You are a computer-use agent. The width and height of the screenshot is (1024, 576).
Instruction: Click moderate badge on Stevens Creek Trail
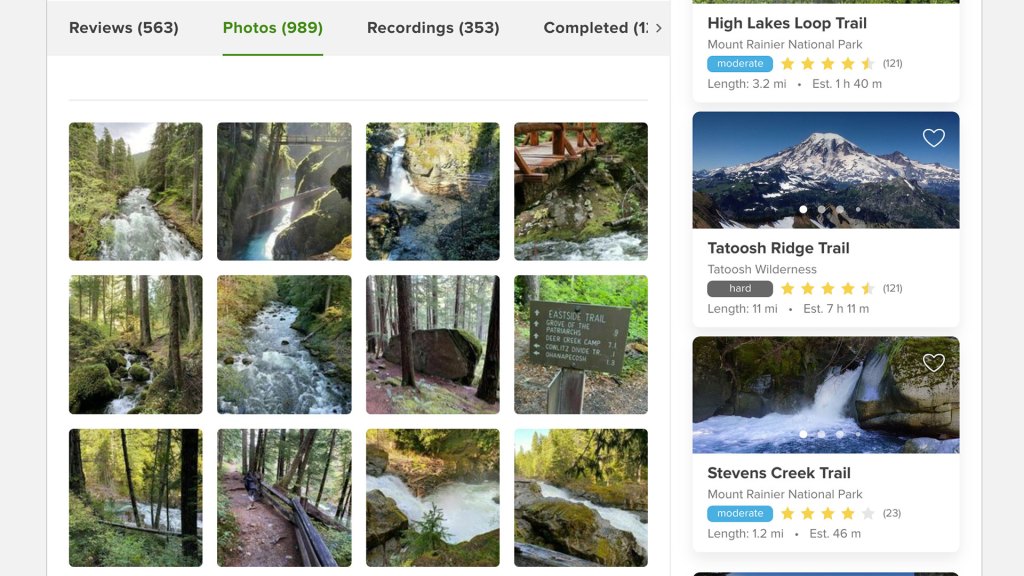coord(740,513)
